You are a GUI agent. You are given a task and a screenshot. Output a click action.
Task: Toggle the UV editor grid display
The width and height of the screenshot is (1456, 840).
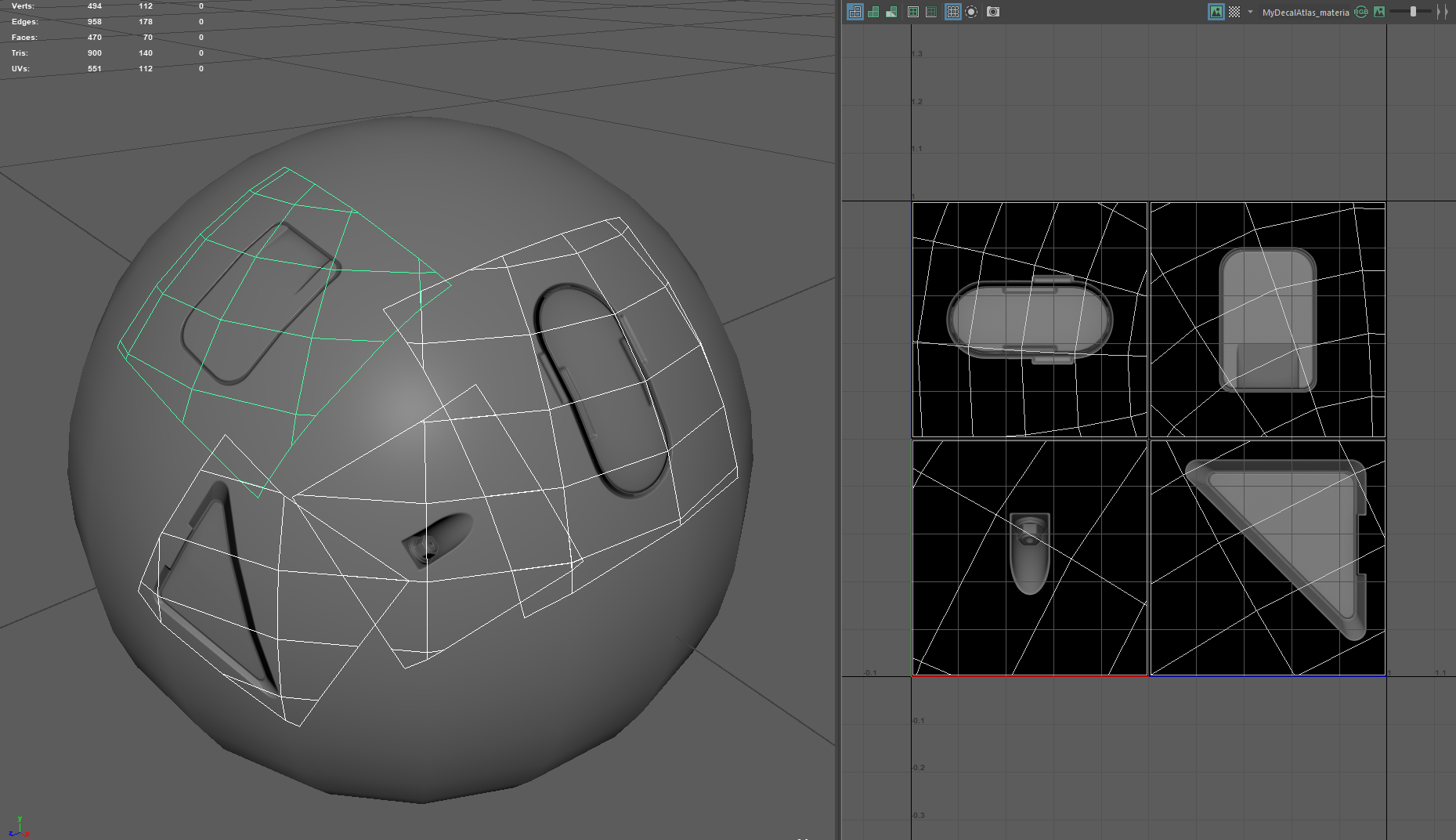pyautogui.click(x=953, y=12)
